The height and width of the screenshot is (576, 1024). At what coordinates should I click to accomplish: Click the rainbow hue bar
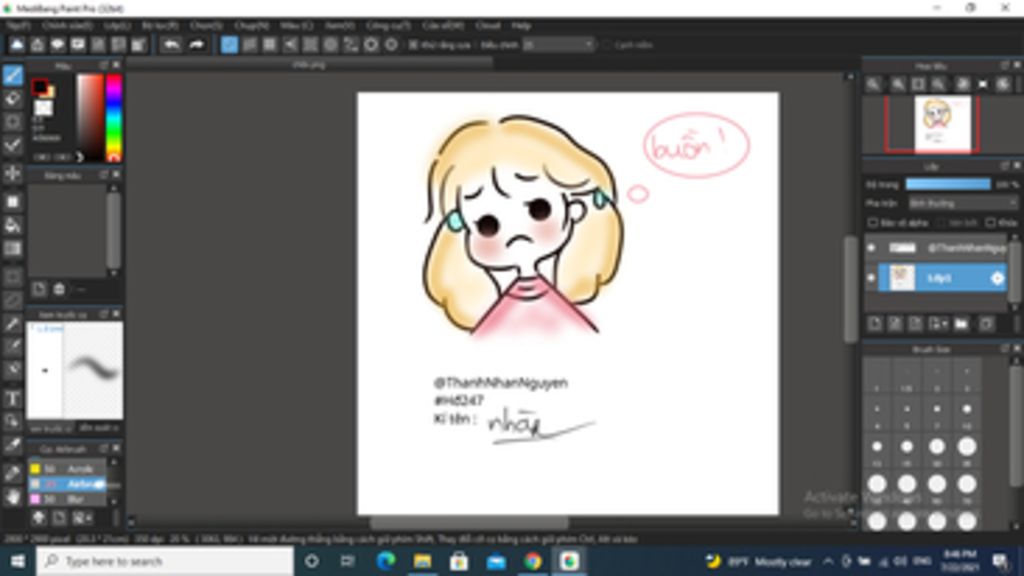114,117
